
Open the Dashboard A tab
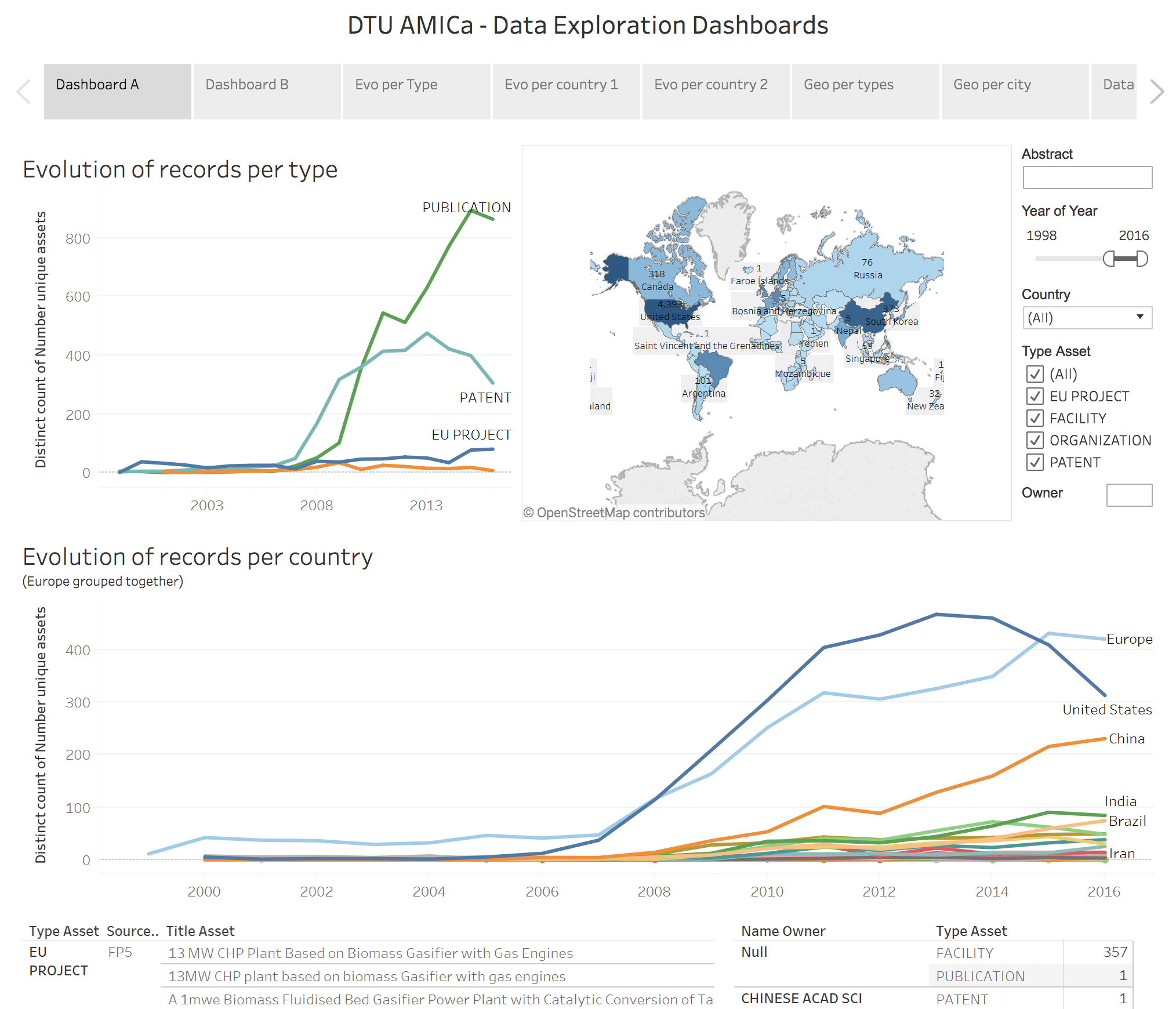[x=117, y=92]
